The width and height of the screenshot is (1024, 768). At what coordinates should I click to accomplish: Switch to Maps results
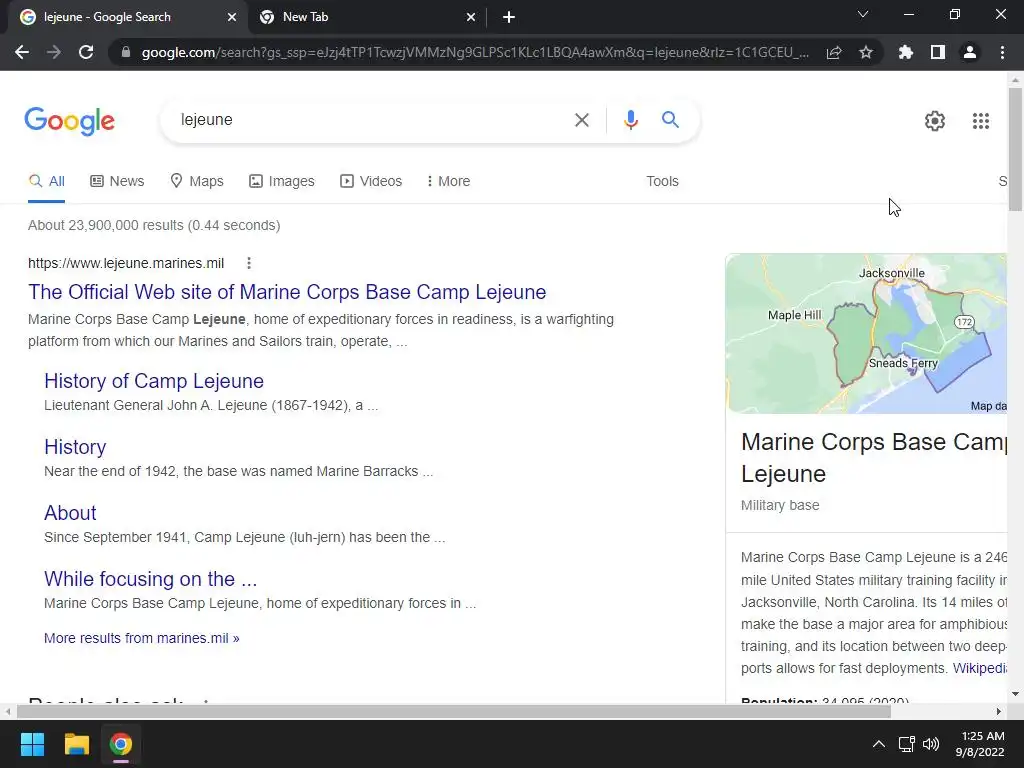pyautogui.click(x=197, y=182)
